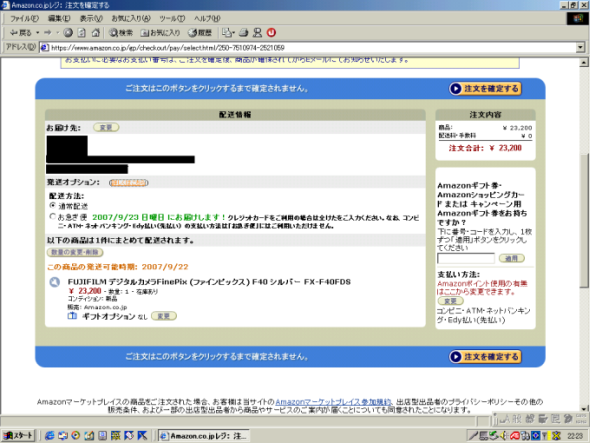Click the red round toolbar icon
The image size is (590, 443).
pyautogui.click(x=271, y=33)
